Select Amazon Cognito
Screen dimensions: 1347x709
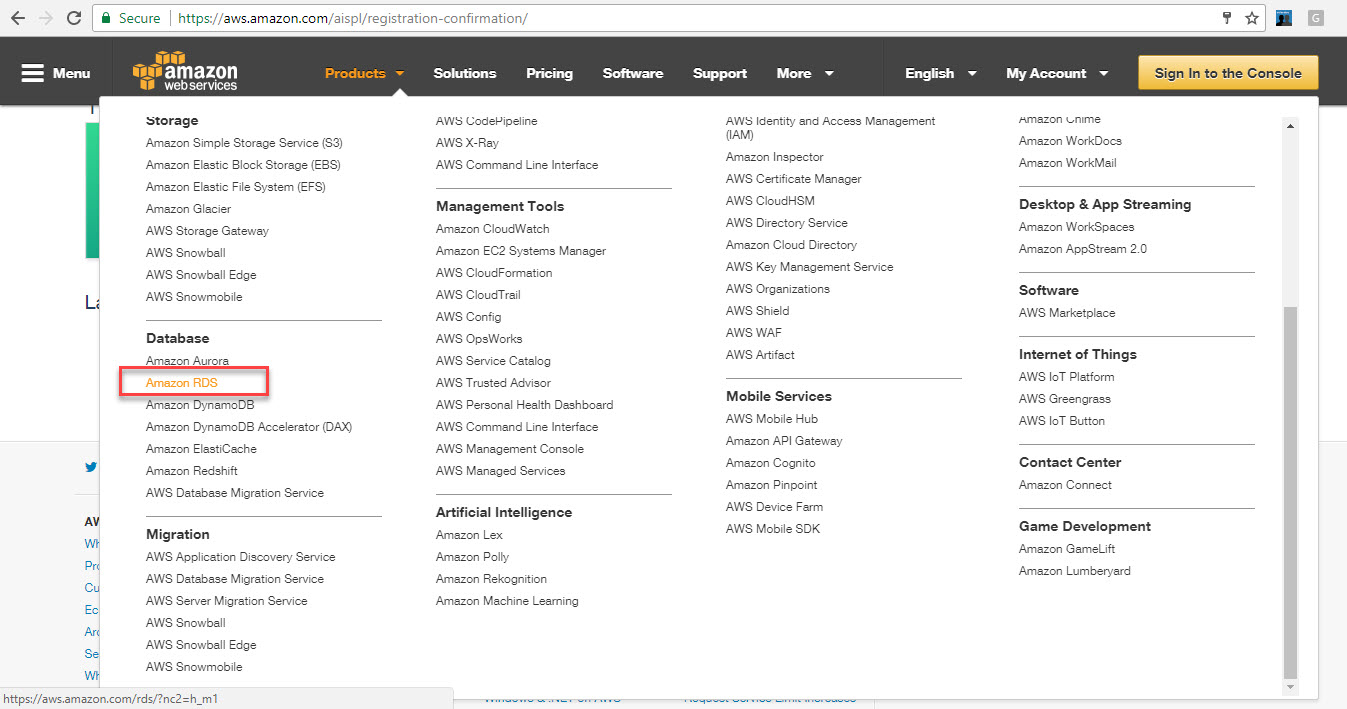(x=771, y=463)
